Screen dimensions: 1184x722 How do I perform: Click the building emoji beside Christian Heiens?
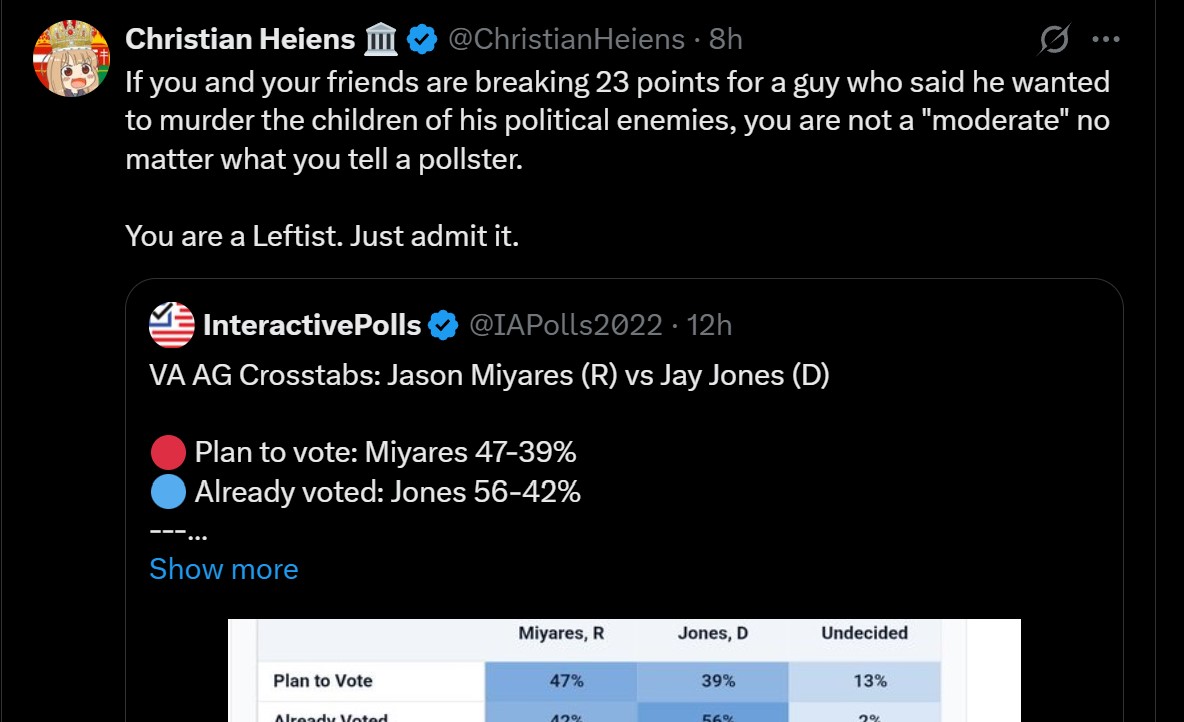(x=381, y=39)
